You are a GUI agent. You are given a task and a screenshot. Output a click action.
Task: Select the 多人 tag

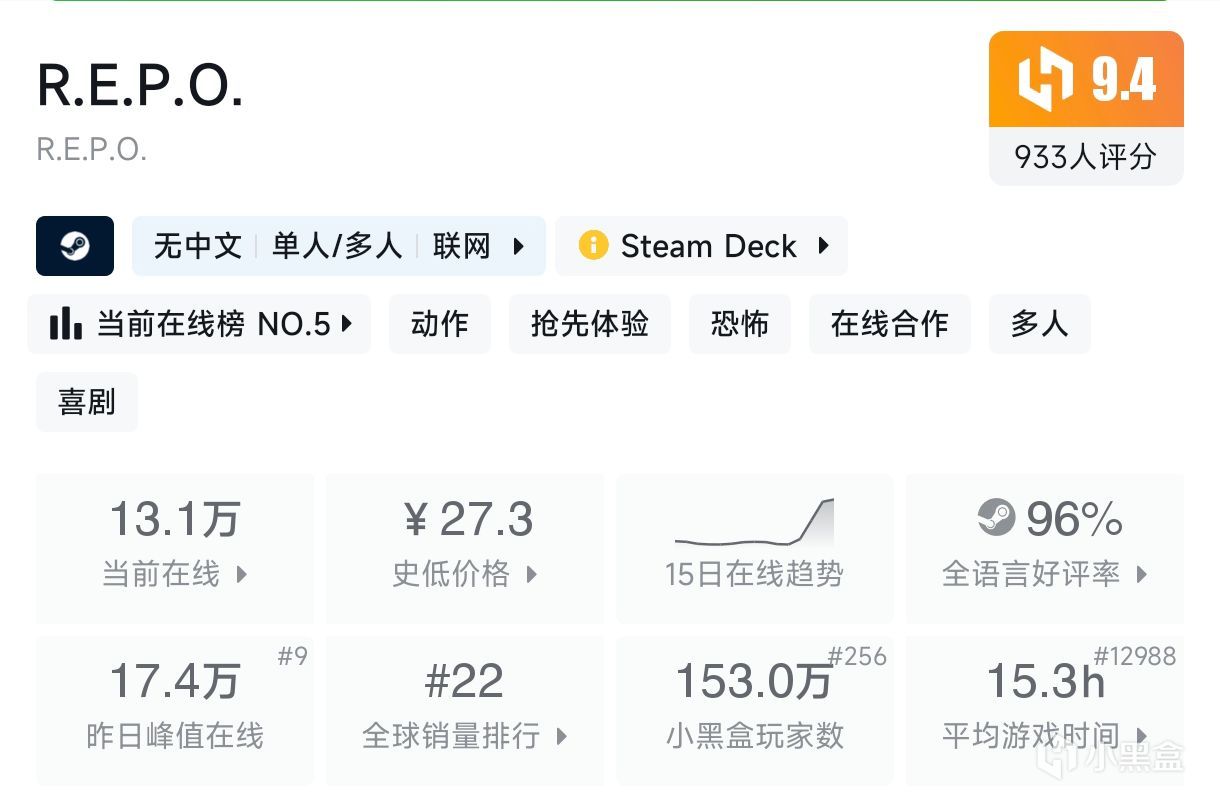[1039, 324]
